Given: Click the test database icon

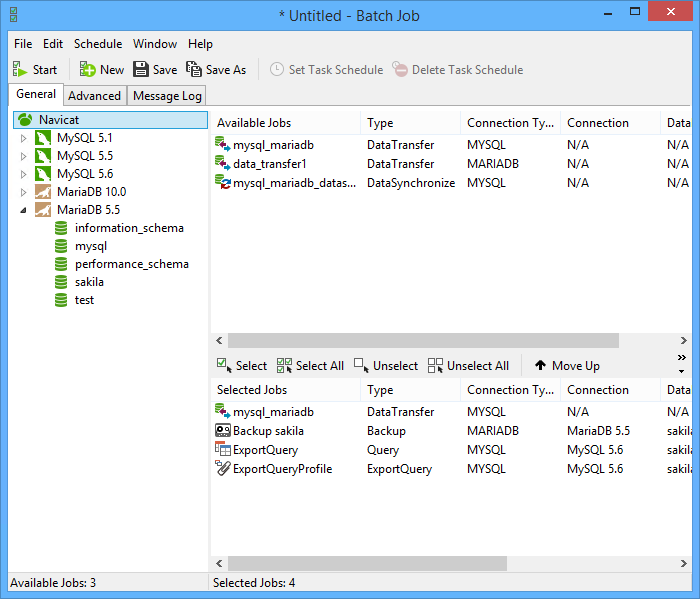Looking at the screenshot, I should [x=61, y=300].
